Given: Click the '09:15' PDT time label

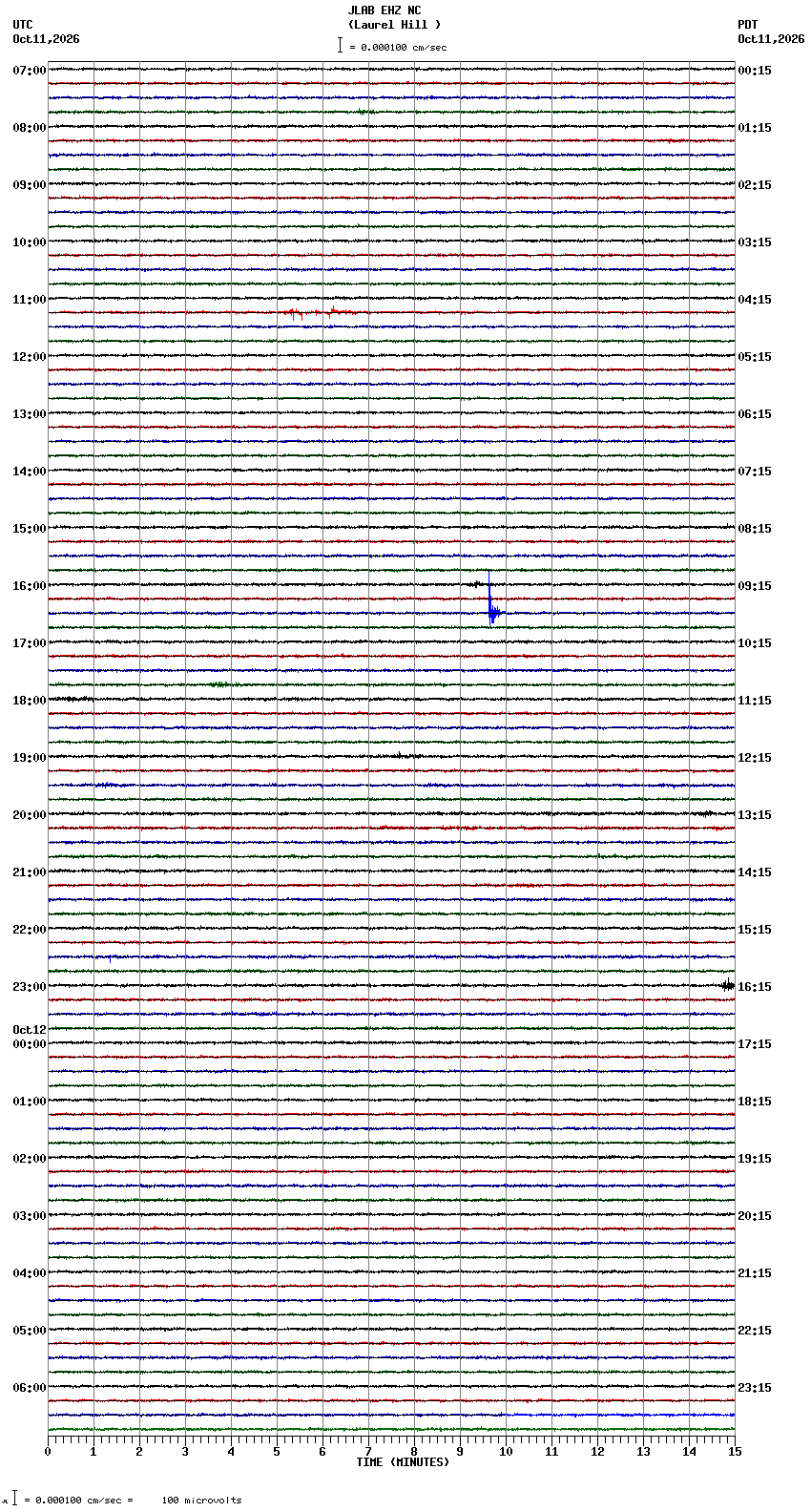Looking at the screenshot, I should click(x=755, y=586).
